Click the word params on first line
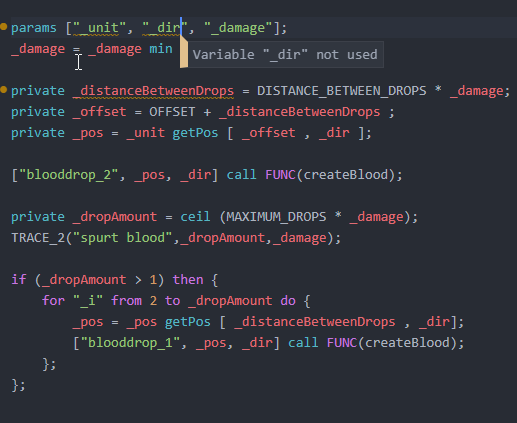517x423 pixels. click(34, 28)
